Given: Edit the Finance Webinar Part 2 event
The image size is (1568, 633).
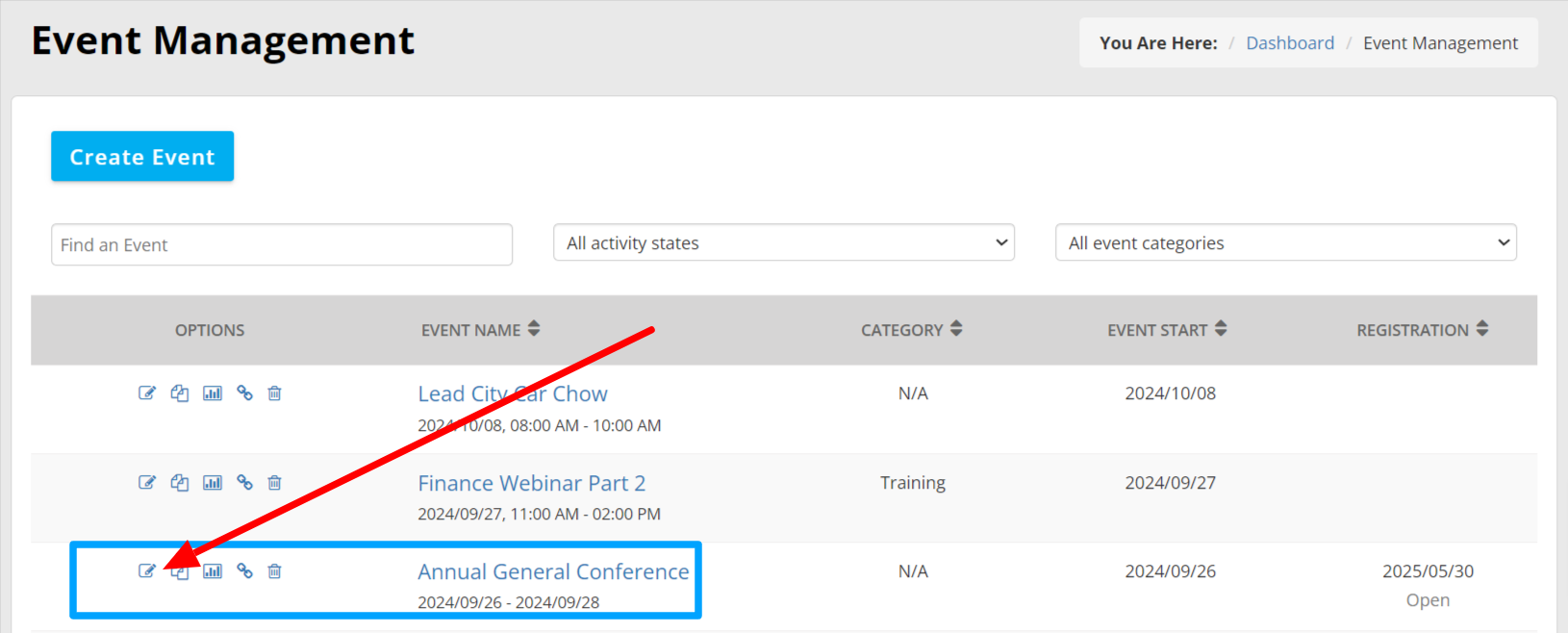Looking at the screenshot, I should pos(146,483).
